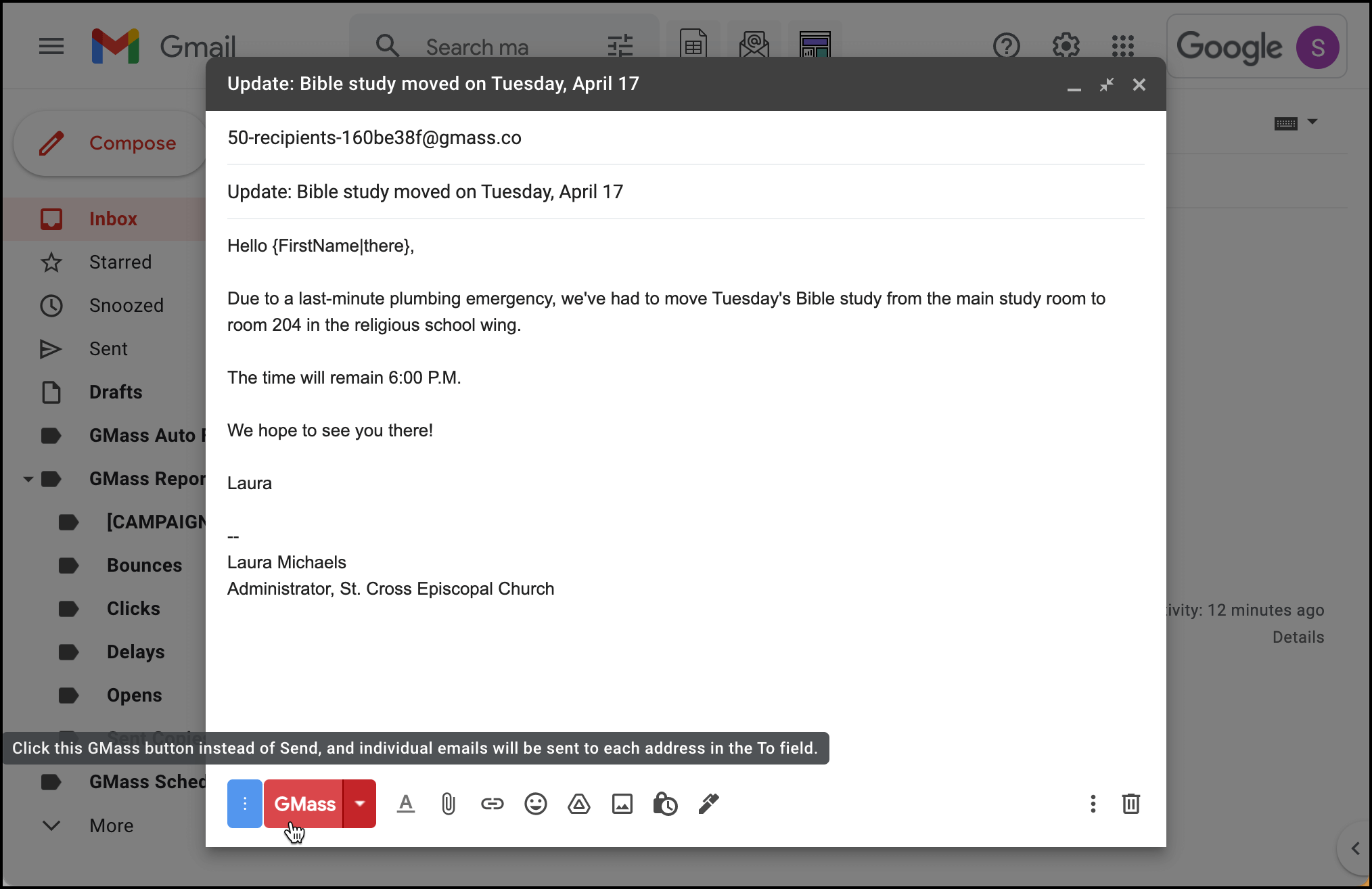Attach files with paperclip icon

click(x=449, y=804)
